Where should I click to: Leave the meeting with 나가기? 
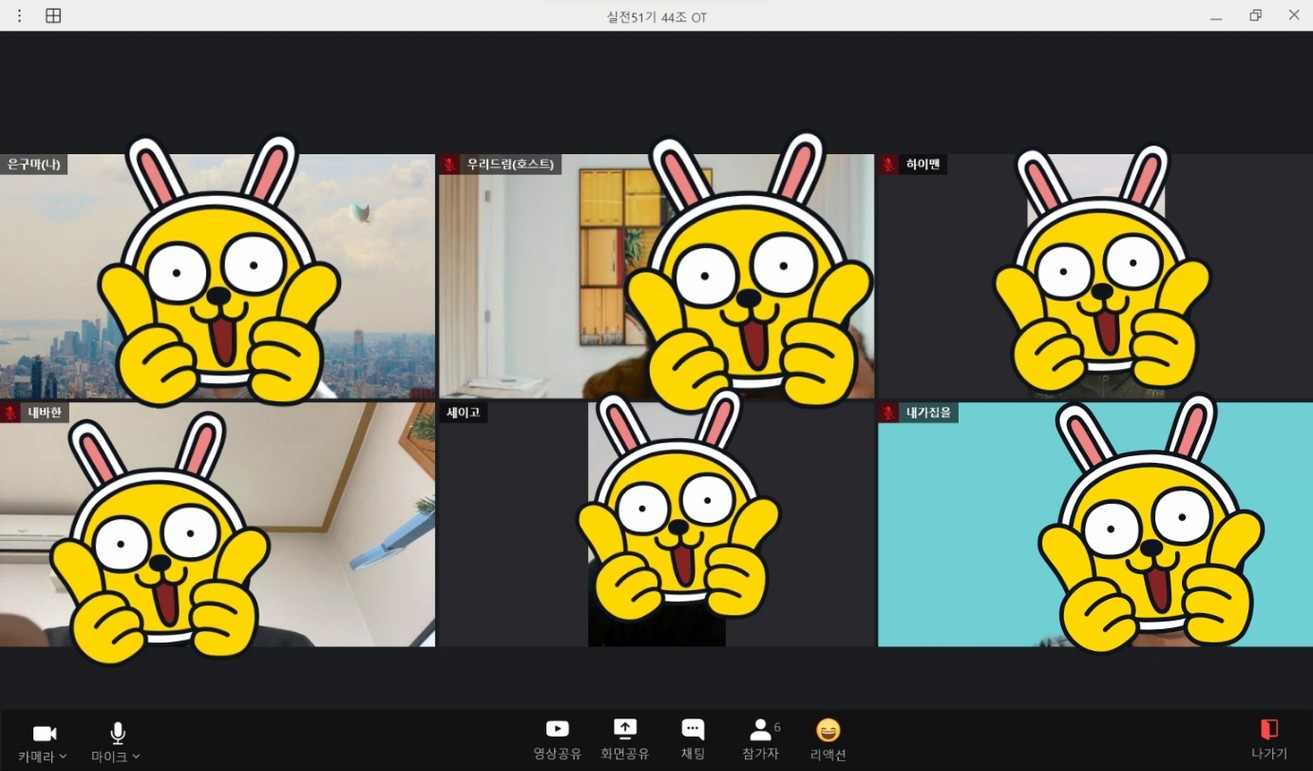point(1269,739)
